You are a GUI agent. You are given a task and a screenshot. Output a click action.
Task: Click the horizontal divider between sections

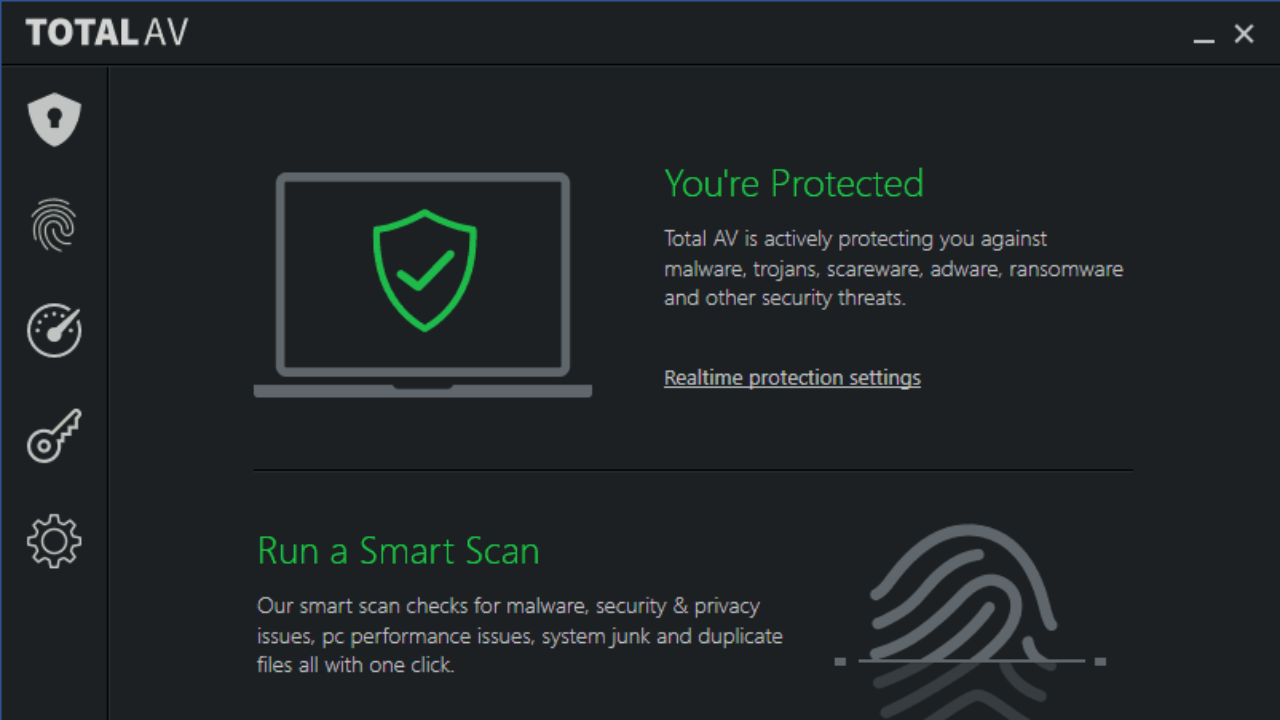click(692, 470)
